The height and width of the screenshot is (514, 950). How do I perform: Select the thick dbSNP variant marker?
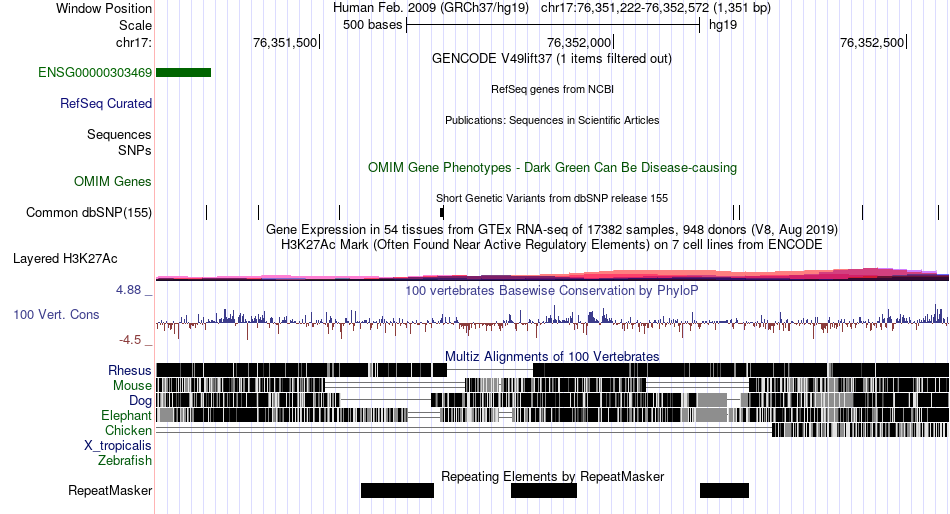tap(442, 212)
